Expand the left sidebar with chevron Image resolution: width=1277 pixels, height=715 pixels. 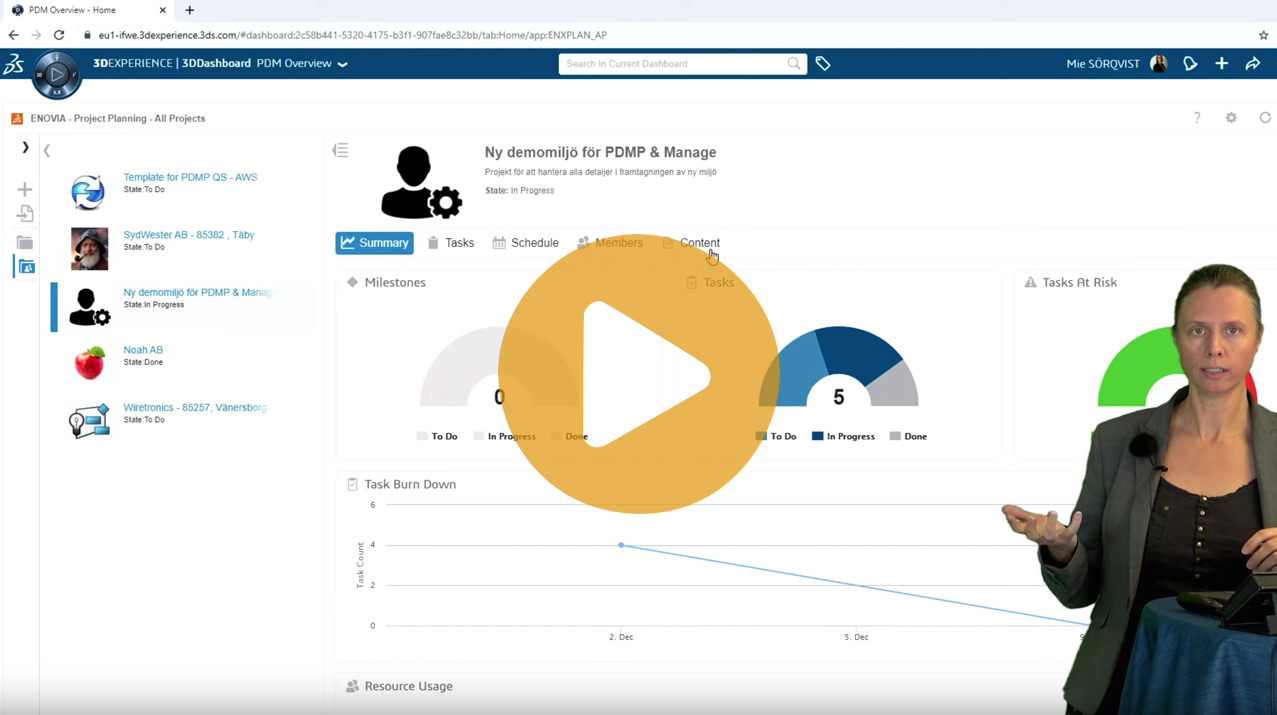click(x=25, y=148)
